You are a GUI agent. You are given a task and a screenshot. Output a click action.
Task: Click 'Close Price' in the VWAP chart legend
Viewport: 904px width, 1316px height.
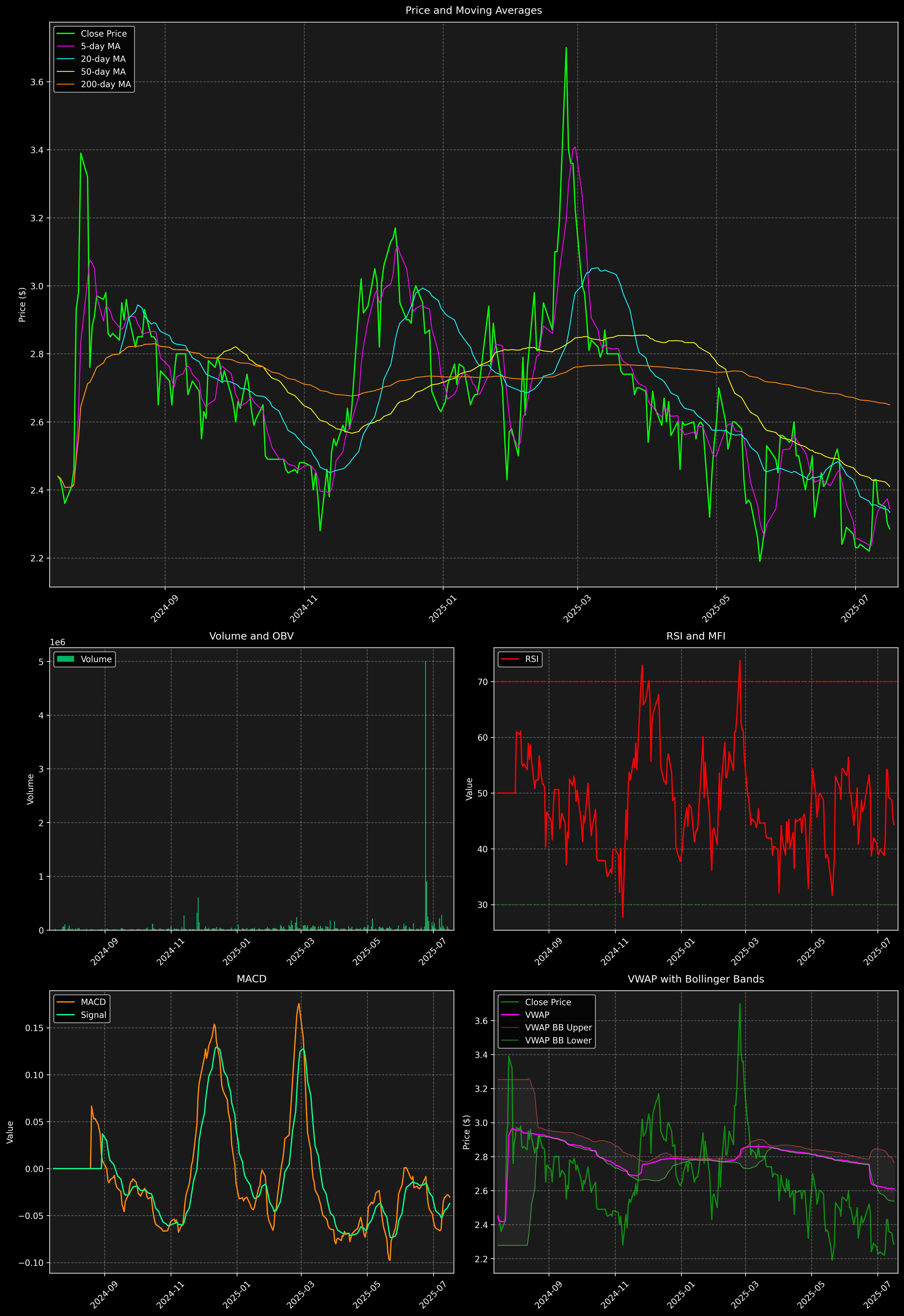[x=548, y=1002]
